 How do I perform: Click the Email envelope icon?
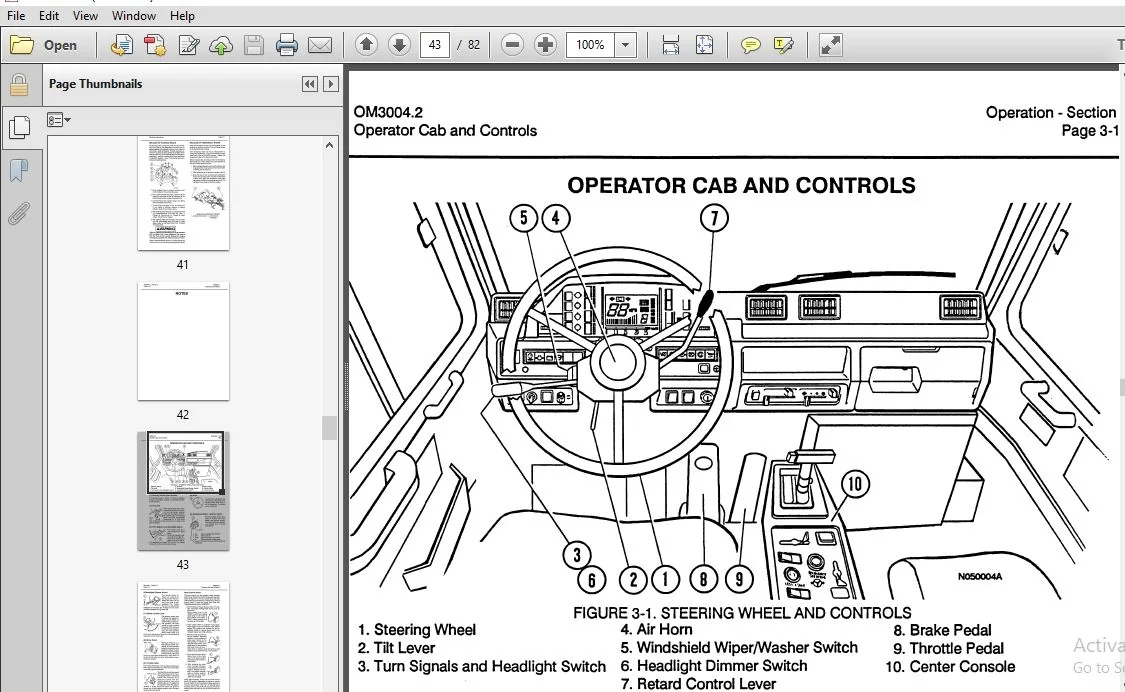coord(320,45)
